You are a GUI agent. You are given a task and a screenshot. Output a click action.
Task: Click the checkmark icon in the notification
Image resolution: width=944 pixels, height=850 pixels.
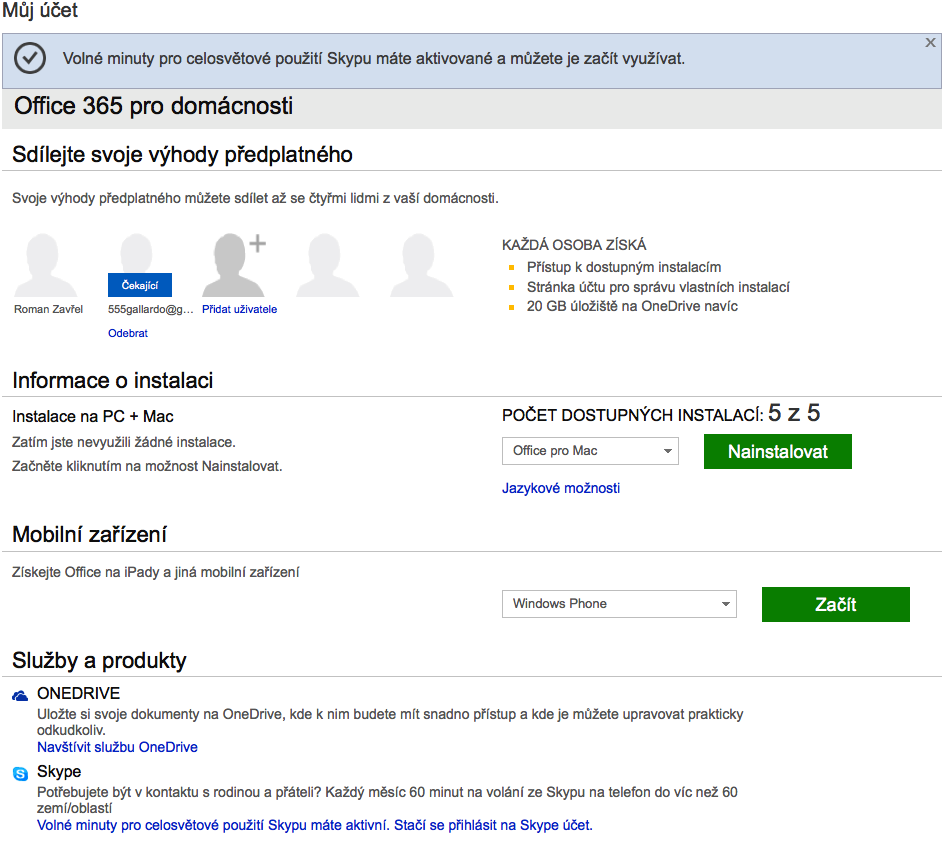click(x=30, y=58)
